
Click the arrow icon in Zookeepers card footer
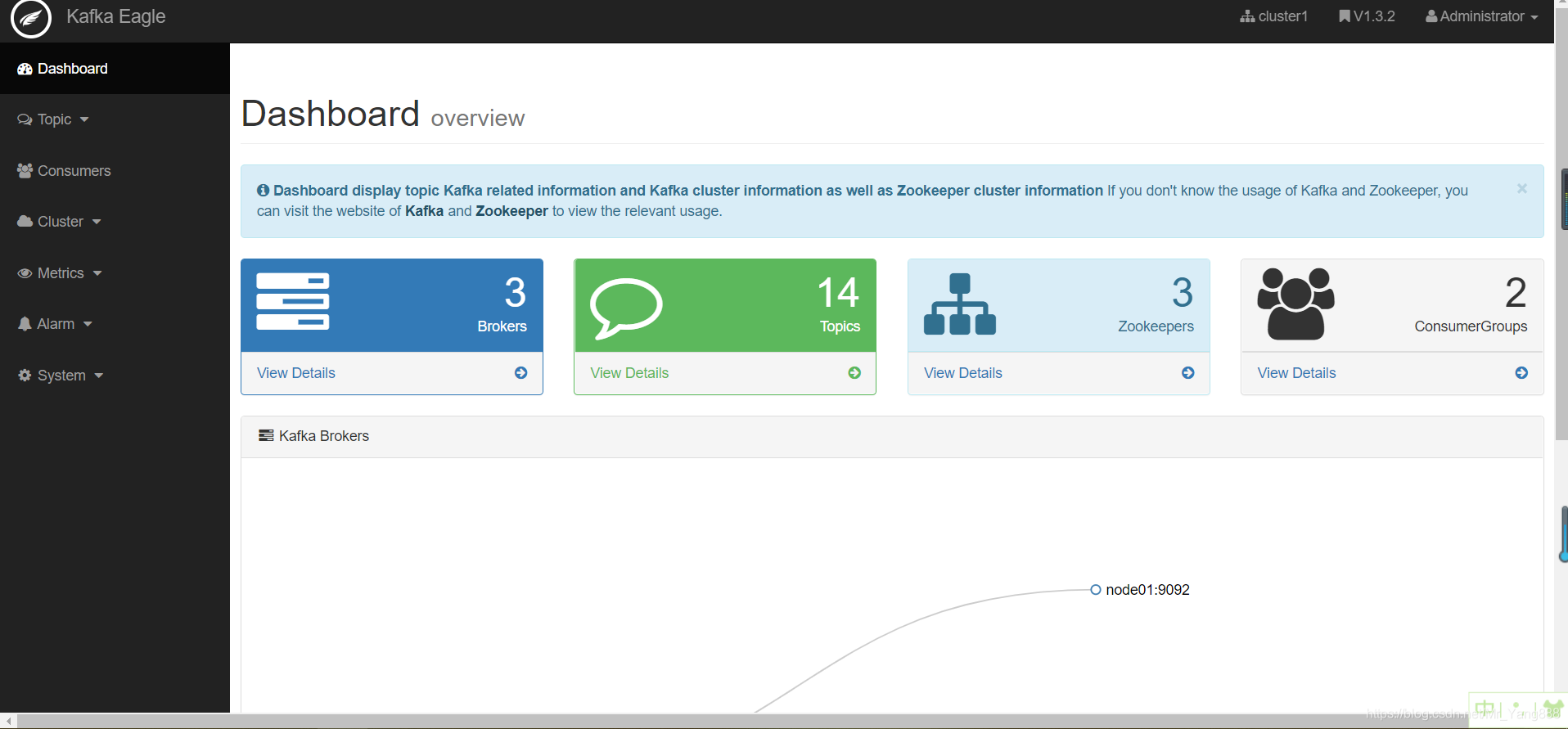(1188, 373)
